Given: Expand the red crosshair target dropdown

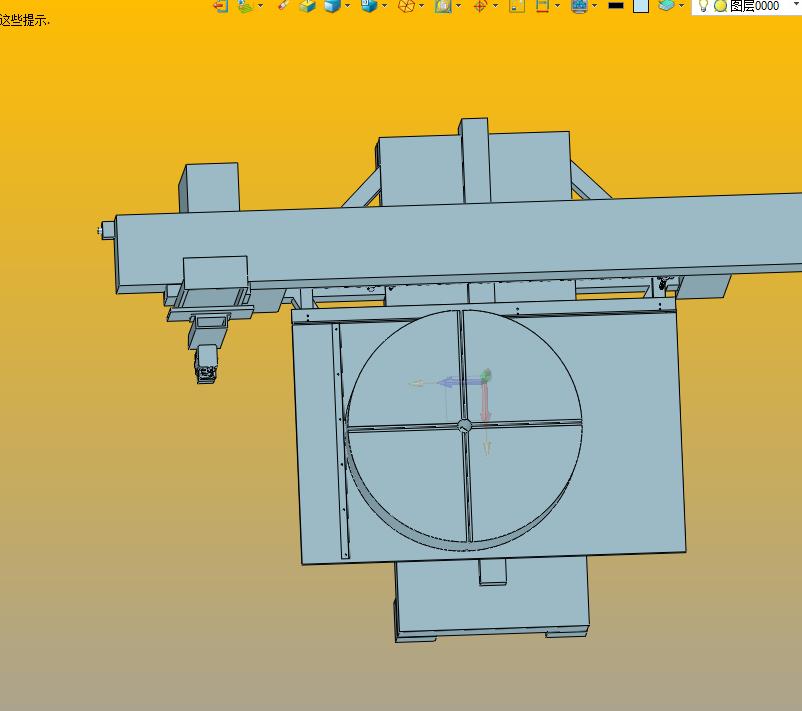Looking at the screenshot, I should 495,6.
